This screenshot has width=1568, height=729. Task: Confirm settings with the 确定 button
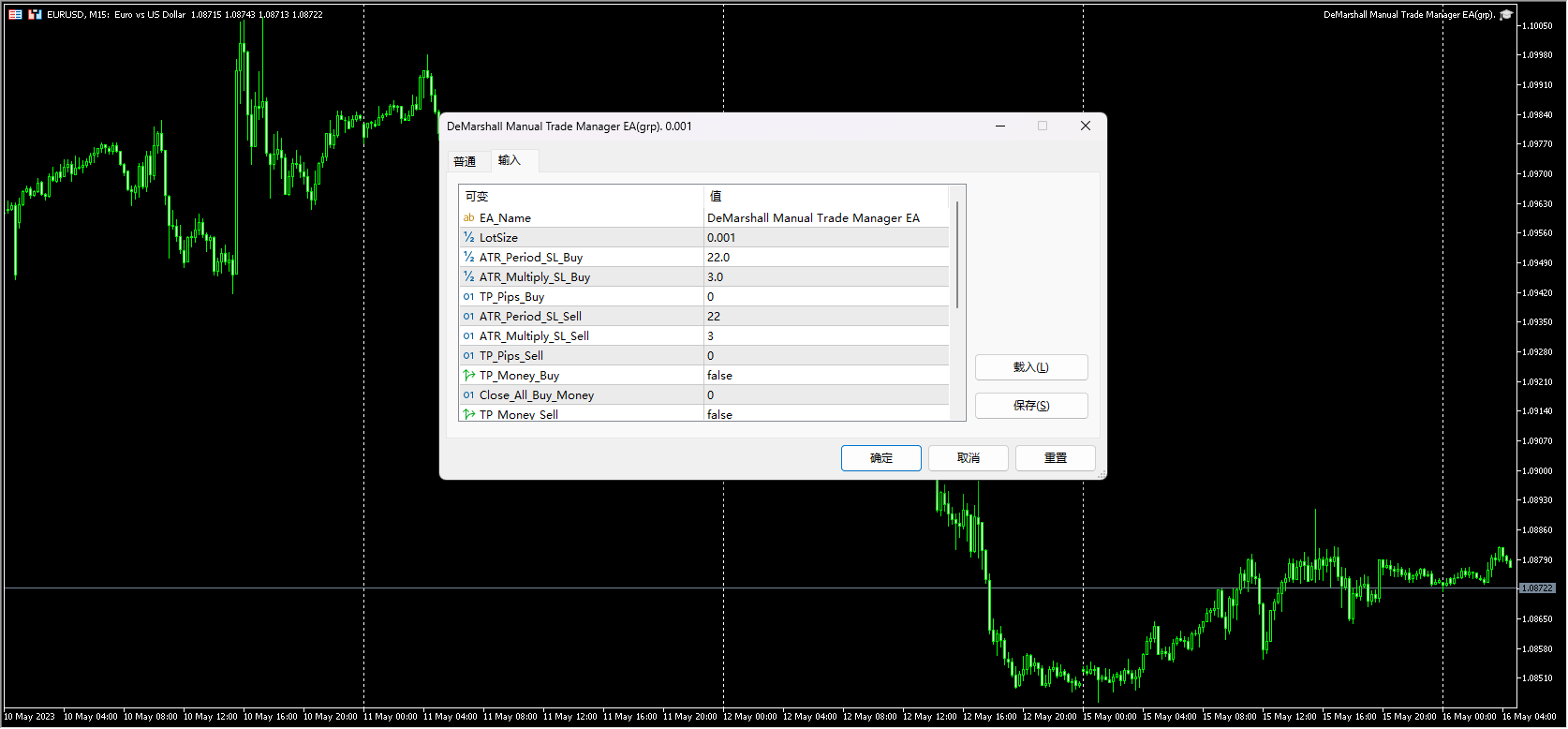[880, 458]
